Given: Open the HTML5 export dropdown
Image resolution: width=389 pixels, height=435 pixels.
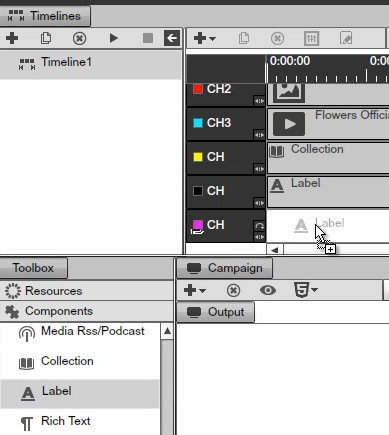Looking at the screenshot, I should click(x=305, y=290).
